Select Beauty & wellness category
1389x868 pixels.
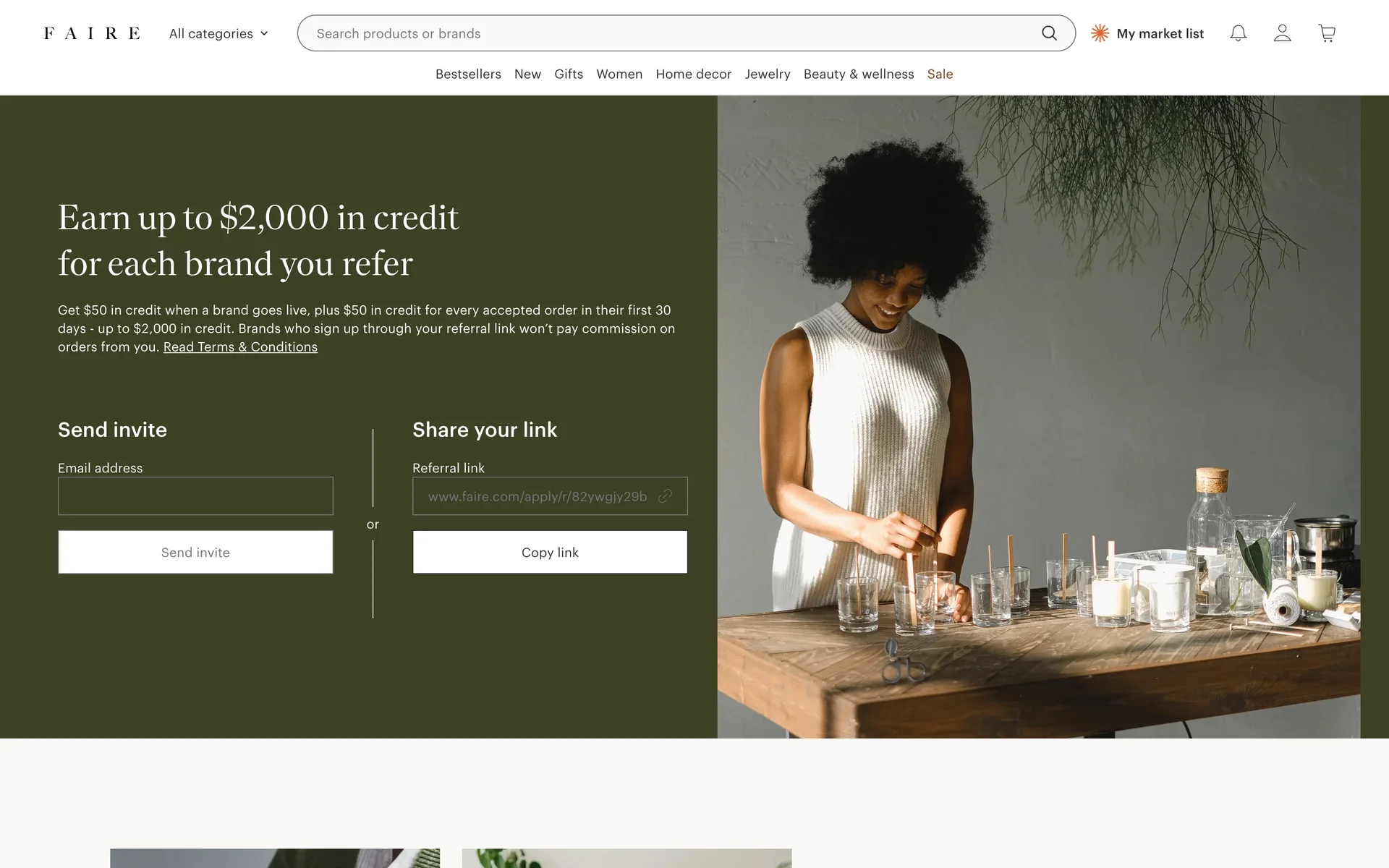pos(859,74)
